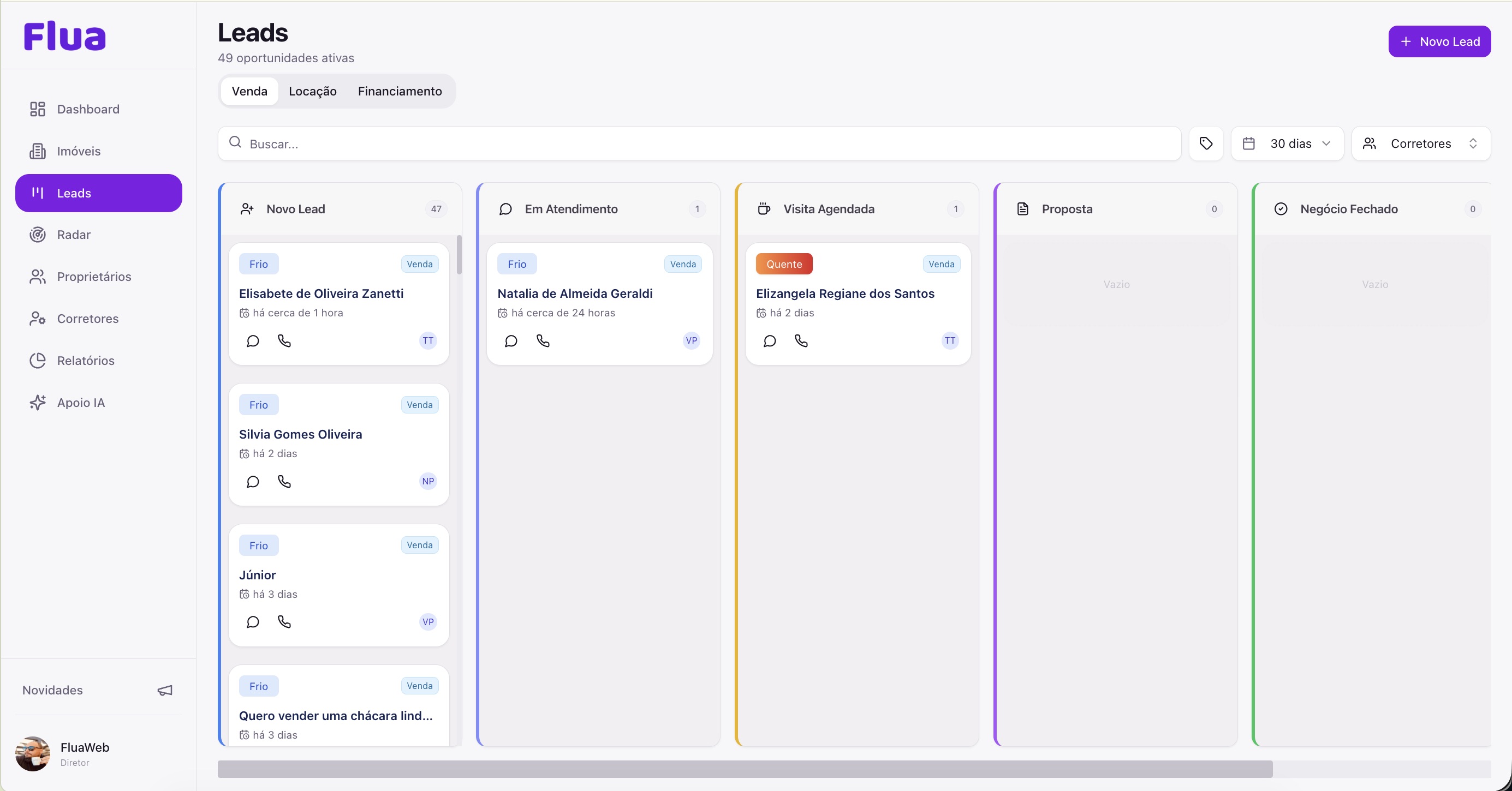The width and height of the screenshot is (1512, 791).
Task: Open the tag filter icon button
Action: pyautogui.click(x=1206, y=143)
